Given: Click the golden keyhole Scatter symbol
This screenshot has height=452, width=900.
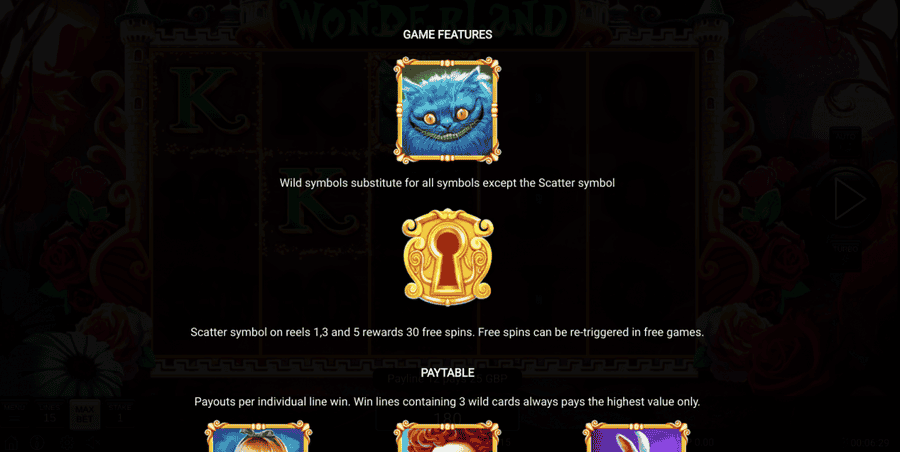Looking at the screenshot, I should (447, 257).
